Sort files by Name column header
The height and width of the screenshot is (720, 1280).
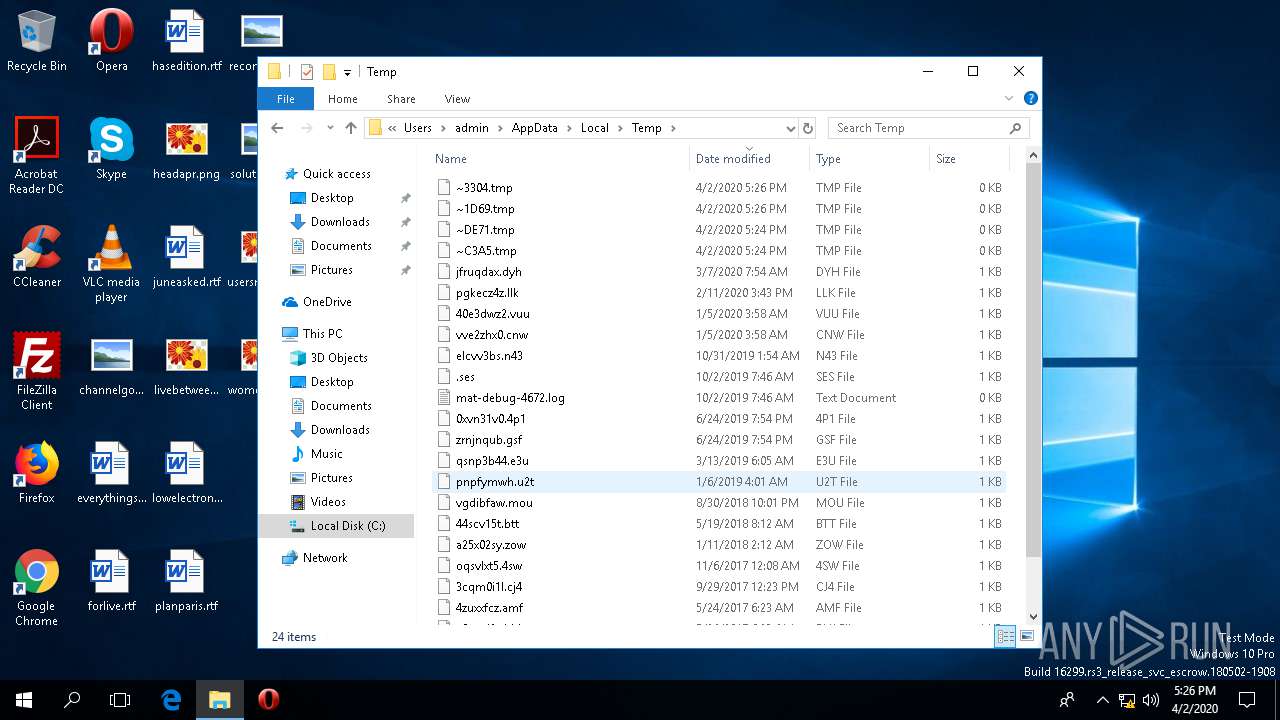(x=559, y=159)
